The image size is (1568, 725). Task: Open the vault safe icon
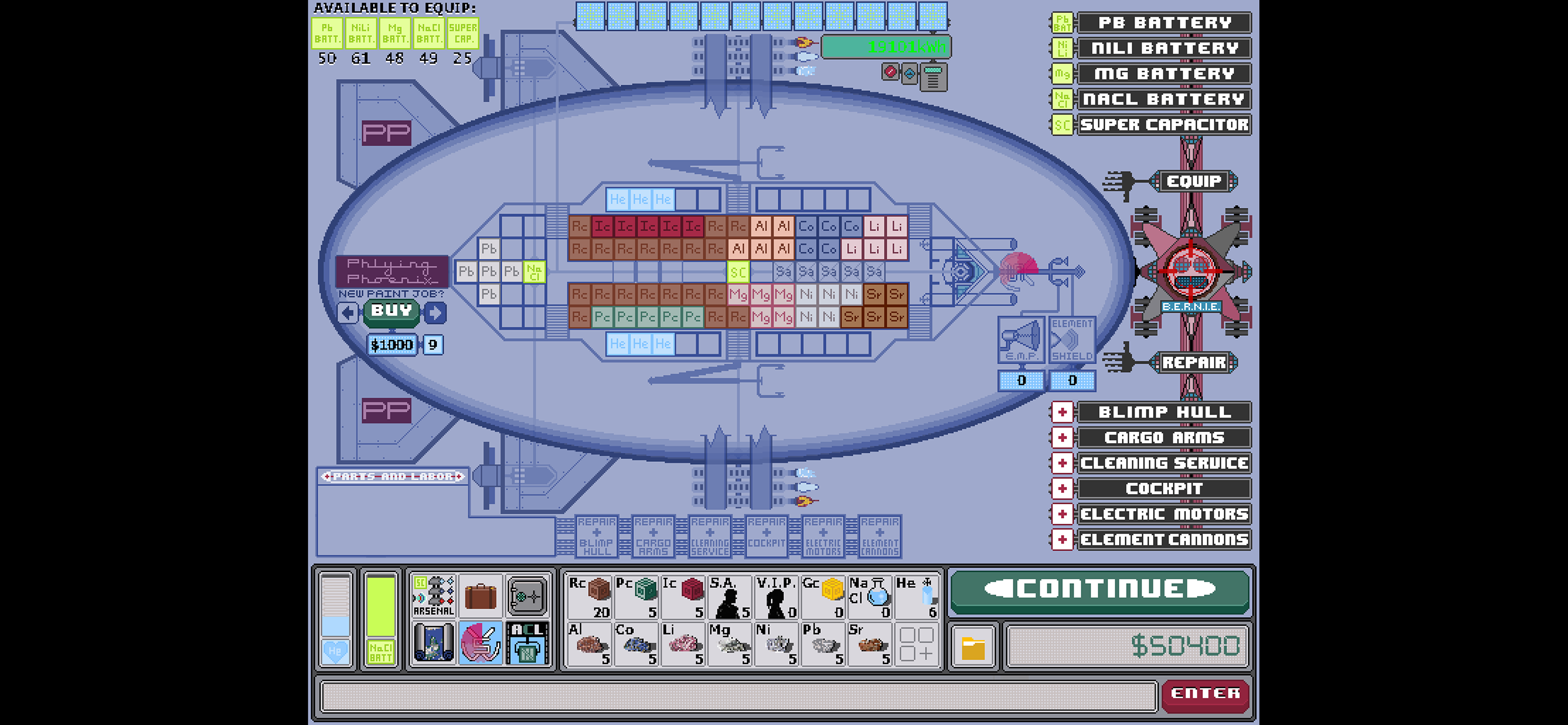tap(527, 595)
